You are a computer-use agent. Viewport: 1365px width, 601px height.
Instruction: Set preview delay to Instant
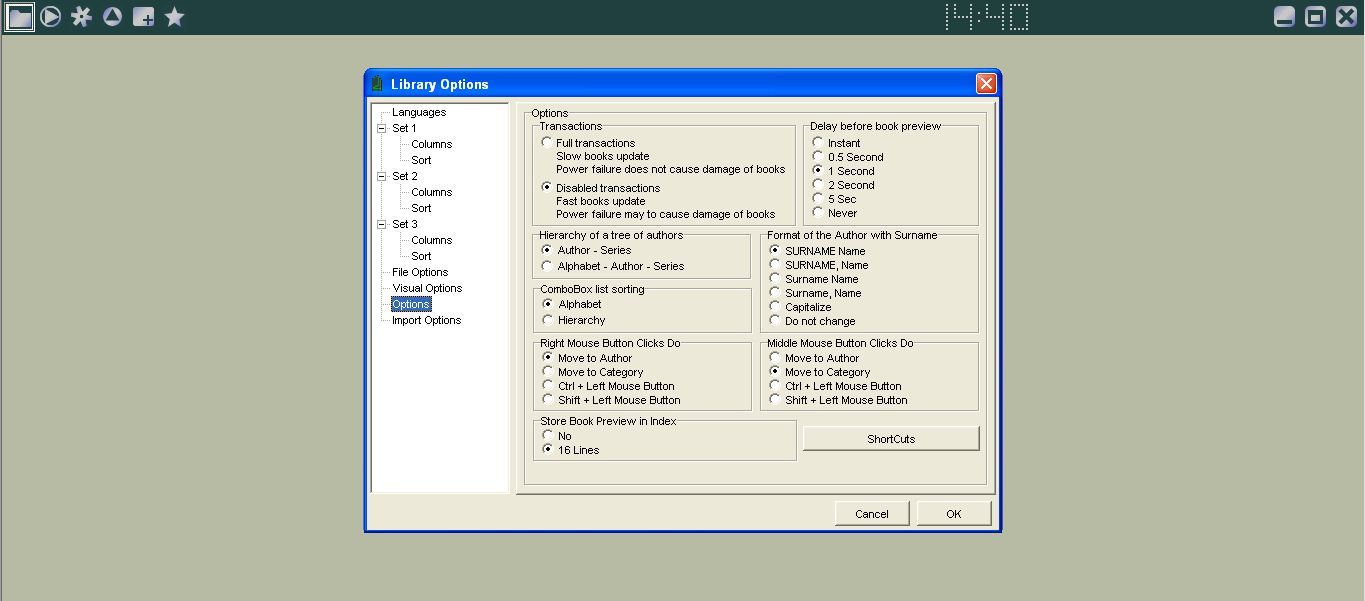pyautogui.click(x=818, y=143)
